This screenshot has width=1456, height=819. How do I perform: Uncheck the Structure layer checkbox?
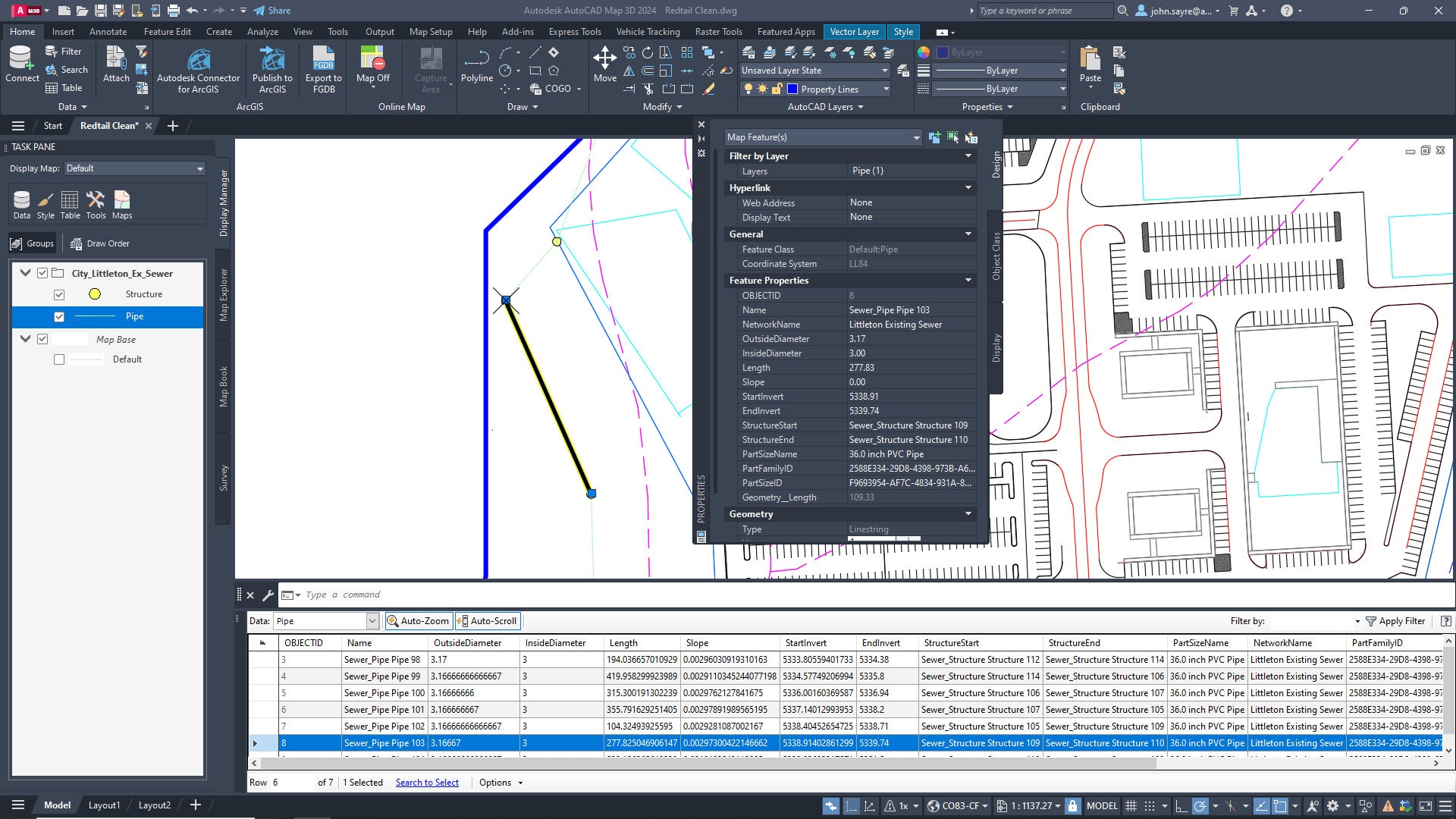(x=59, y=295)
